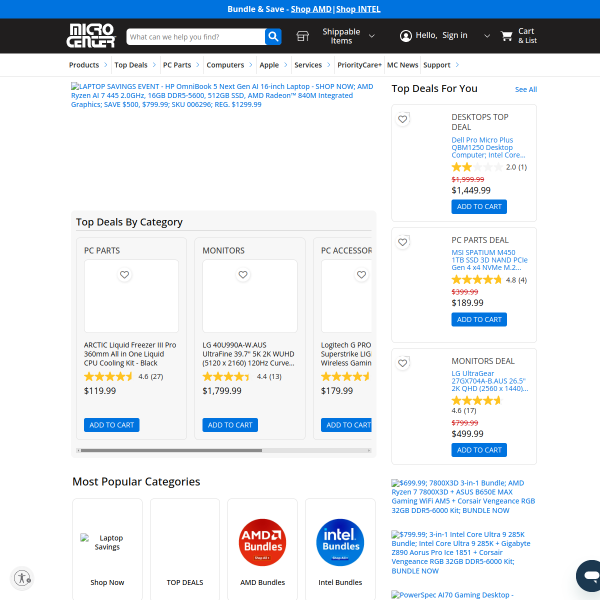600x600 pixels.
Task: Click the Shop AMD banner link
Action: tap(311, 9)
